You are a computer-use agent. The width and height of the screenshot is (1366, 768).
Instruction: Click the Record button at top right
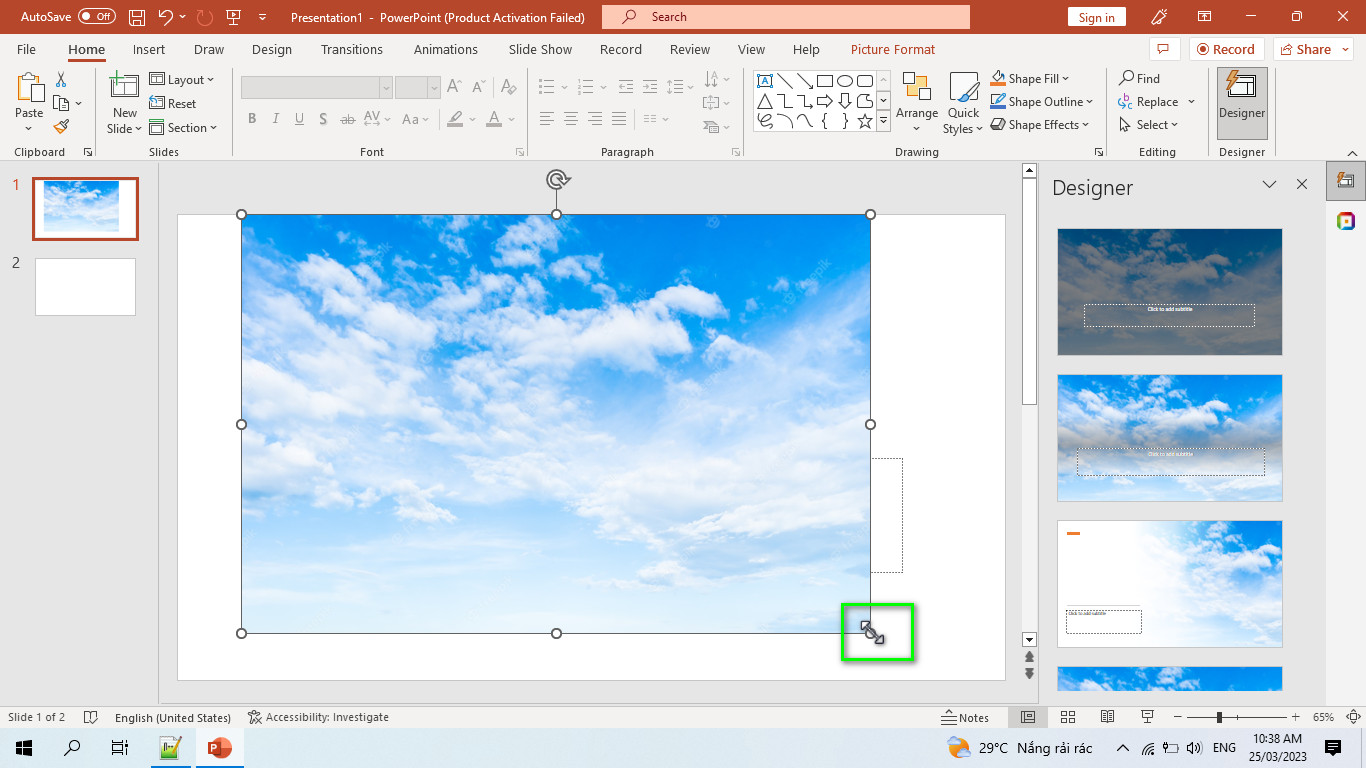tap(1227, 49)
